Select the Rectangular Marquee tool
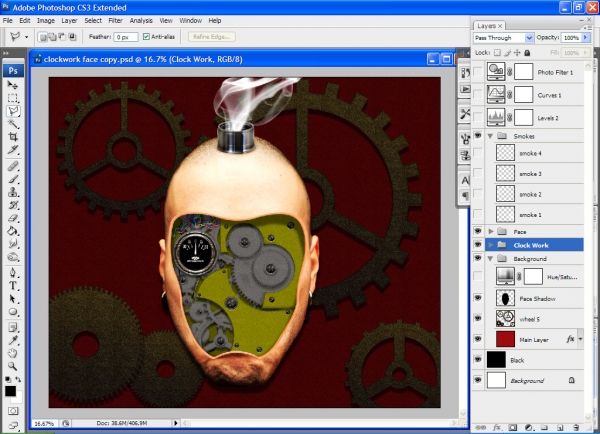Screen dimensions: 600x434 [x=13, y=98]
